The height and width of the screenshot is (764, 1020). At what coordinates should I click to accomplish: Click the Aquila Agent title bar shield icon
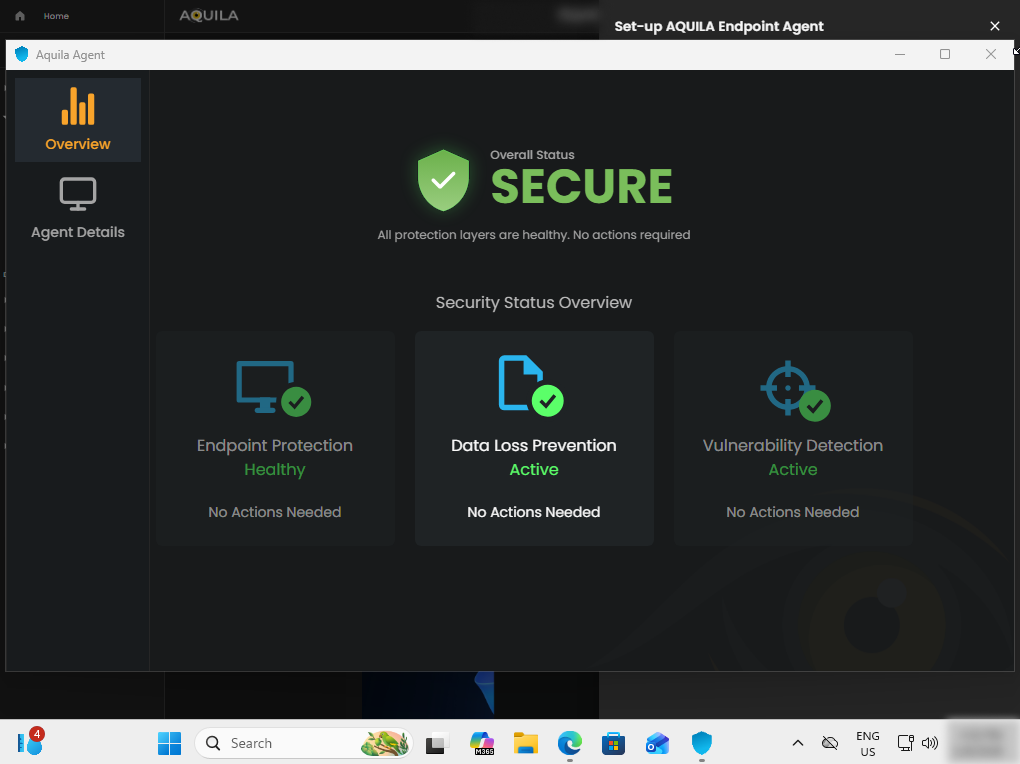tap(22, 55)
